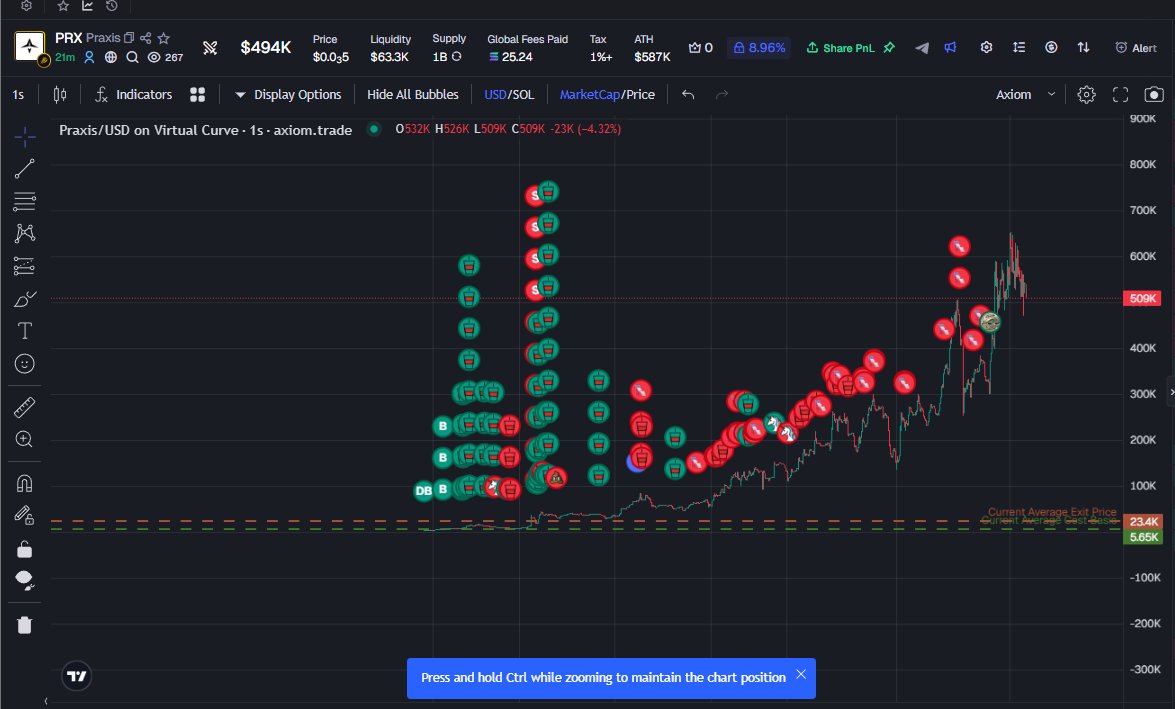
Task: Select the brush drawing tool
Action: coord(25,299)
